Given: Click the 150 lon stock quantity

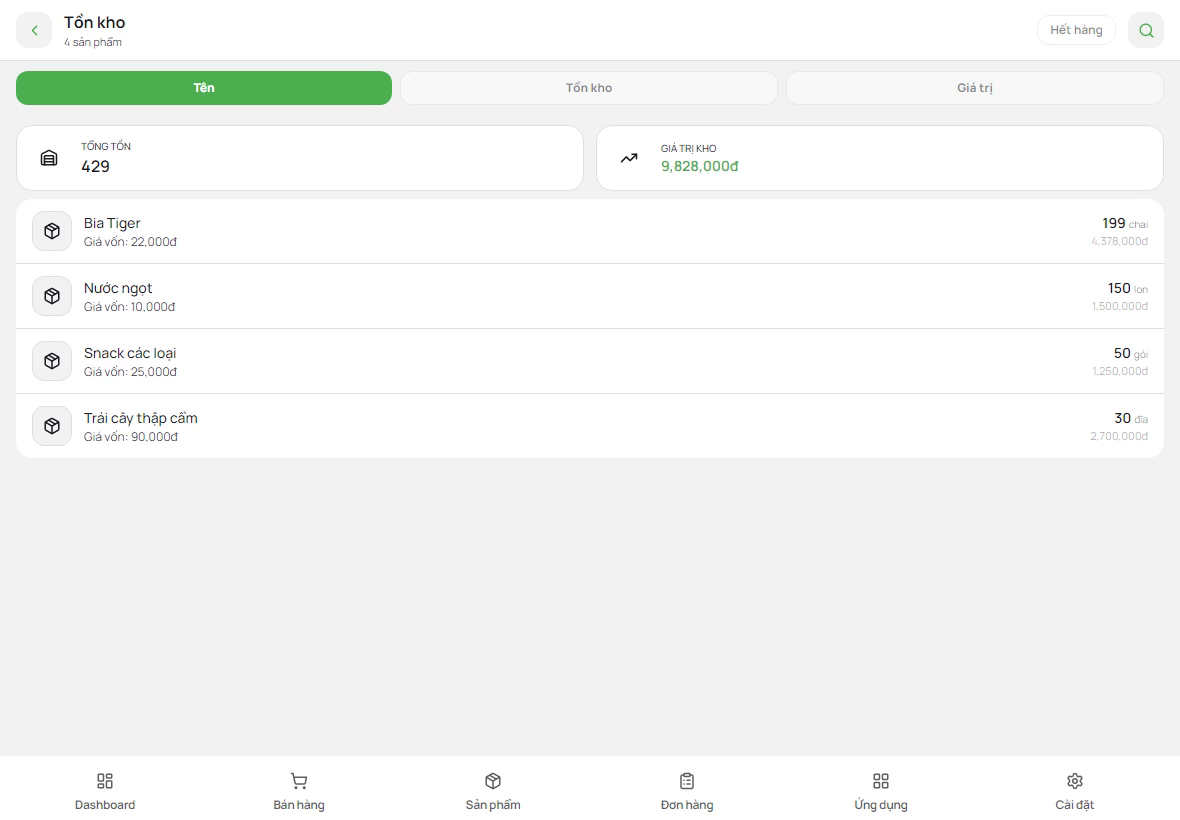Looking at the screenshot, I should point(1127,289).
